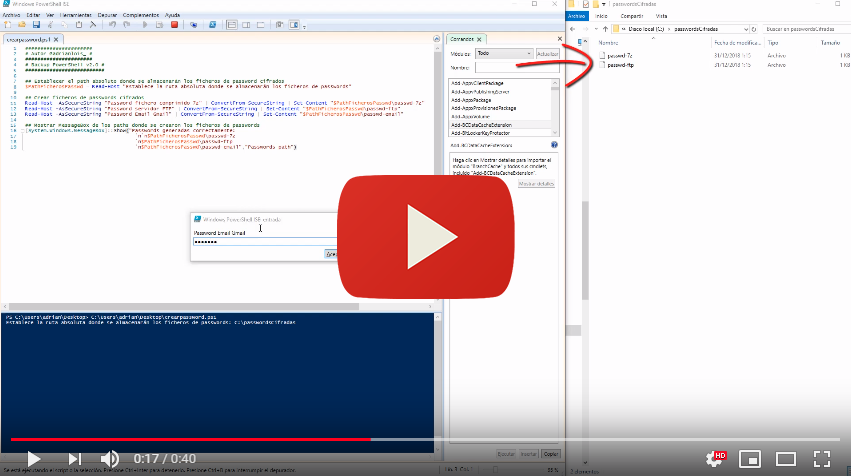Open the Complementos menu
The width and height of the screenshot is (851, 476).
click(141, 15)
